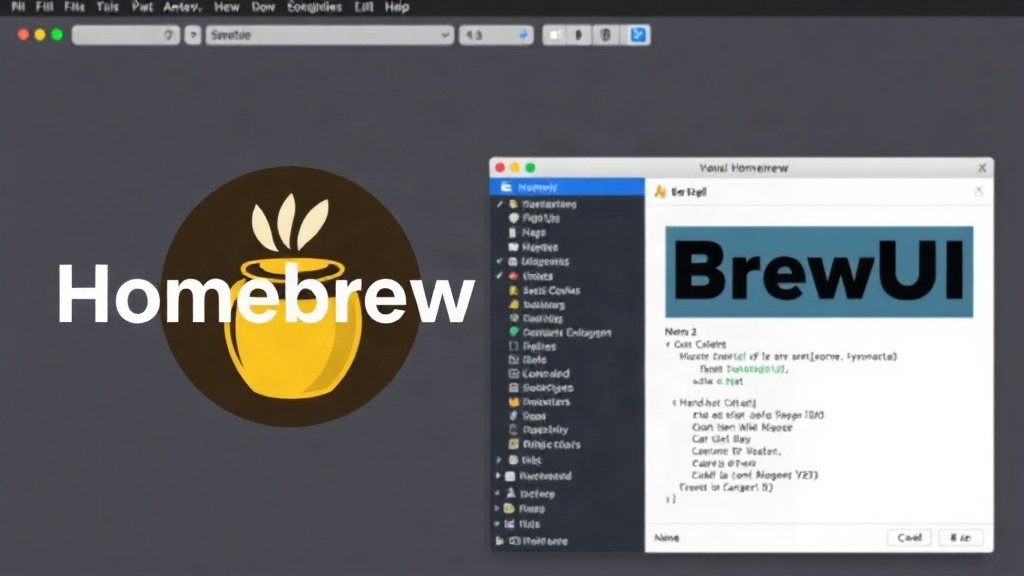Select the "Connaled" sidebar row

coord(567,374)
